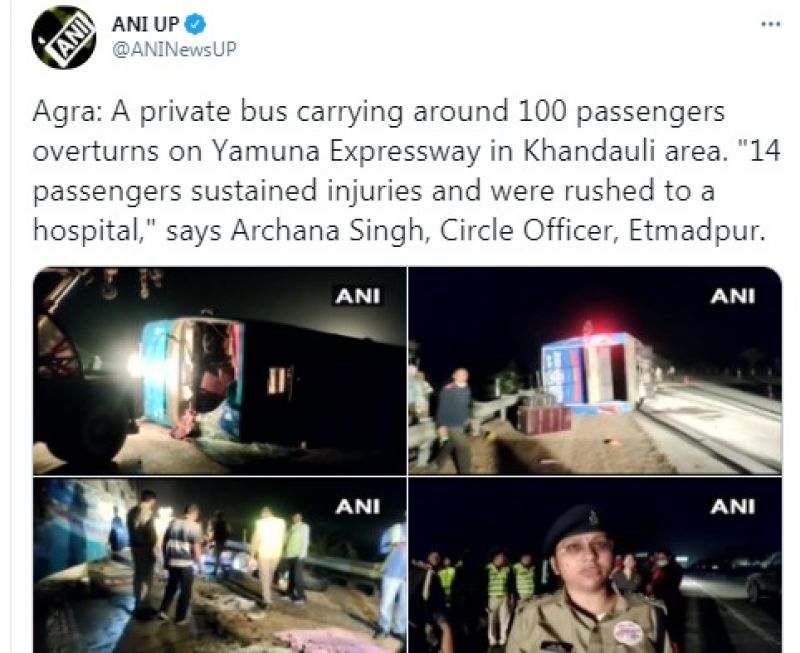Open bottom-left photo of people near bus

220,565
